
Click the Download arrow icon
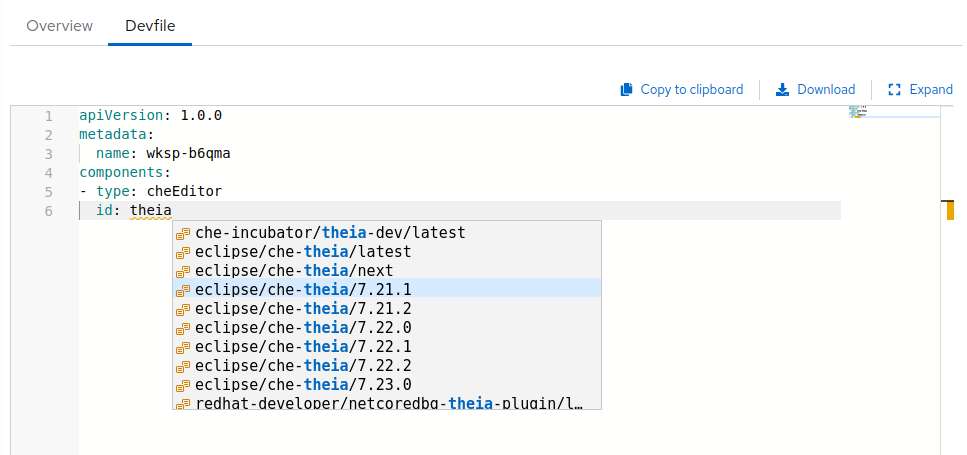tap(783, 90)
